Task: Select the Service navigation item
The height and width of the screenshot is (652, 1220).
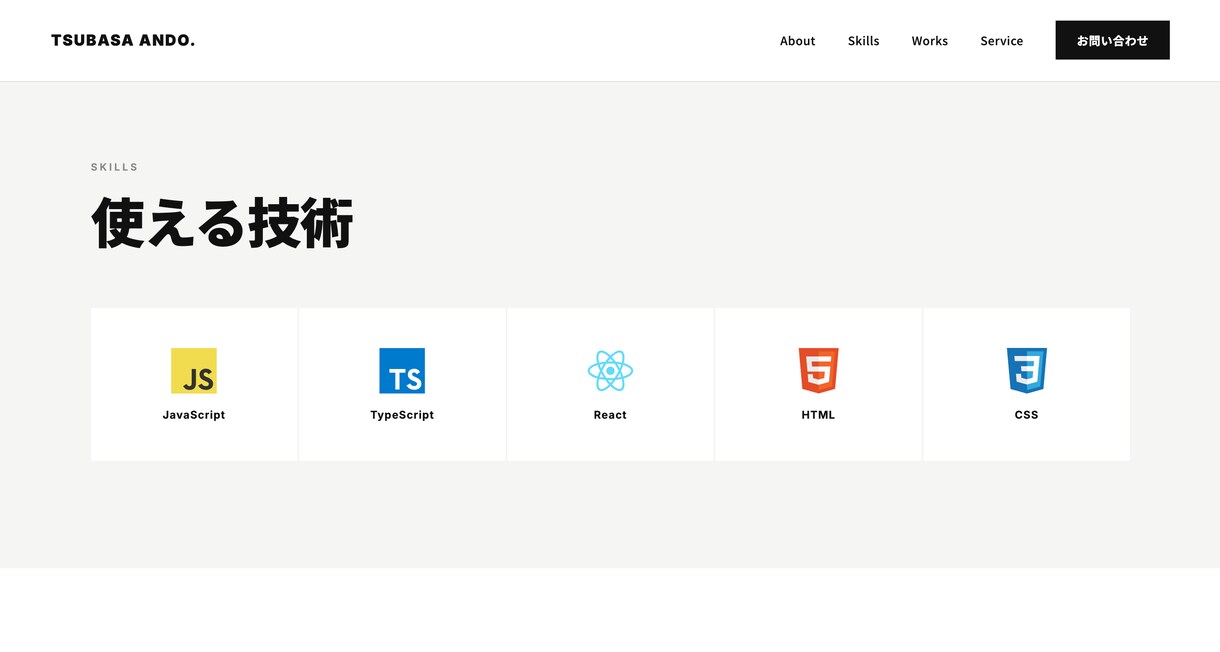Action: pyautogui.click(x=1001, y=41)
